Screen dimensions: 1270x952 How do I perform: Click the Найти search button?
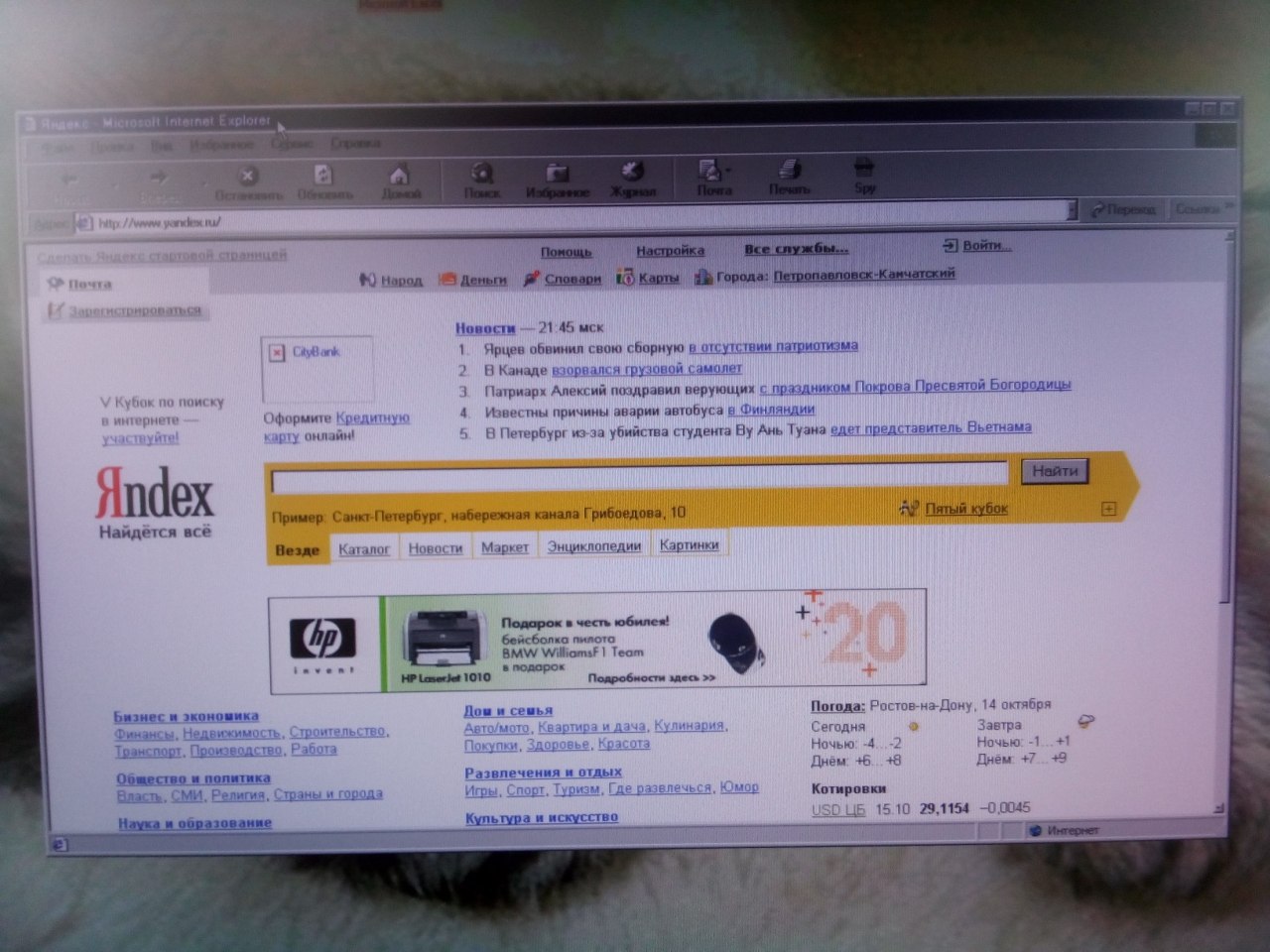1055,471
